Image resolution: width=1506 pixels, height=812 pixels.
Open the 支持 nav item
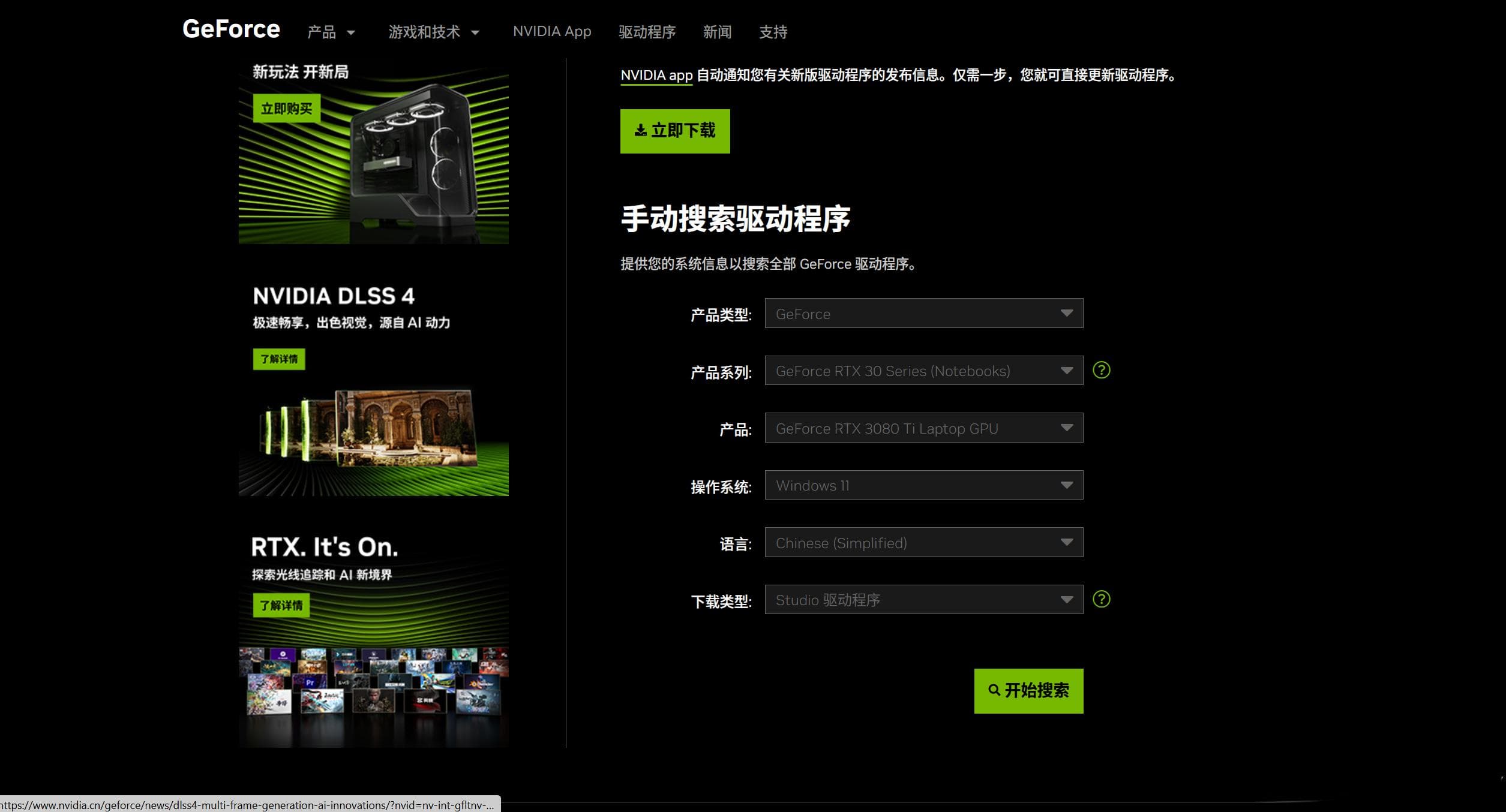tap(773, 32)
